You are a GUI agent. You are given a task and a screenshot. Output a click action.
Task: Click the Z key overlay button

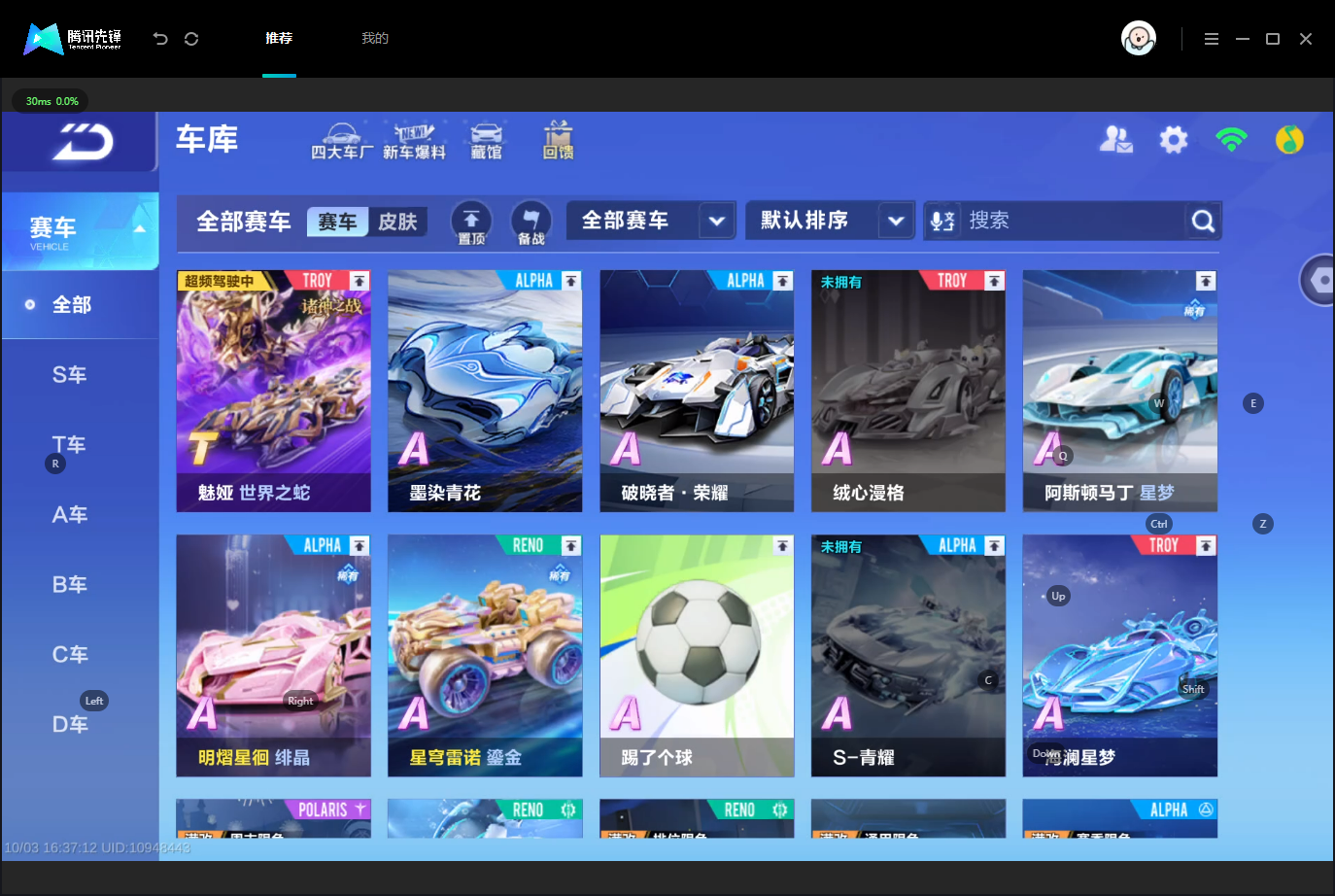1263,524
